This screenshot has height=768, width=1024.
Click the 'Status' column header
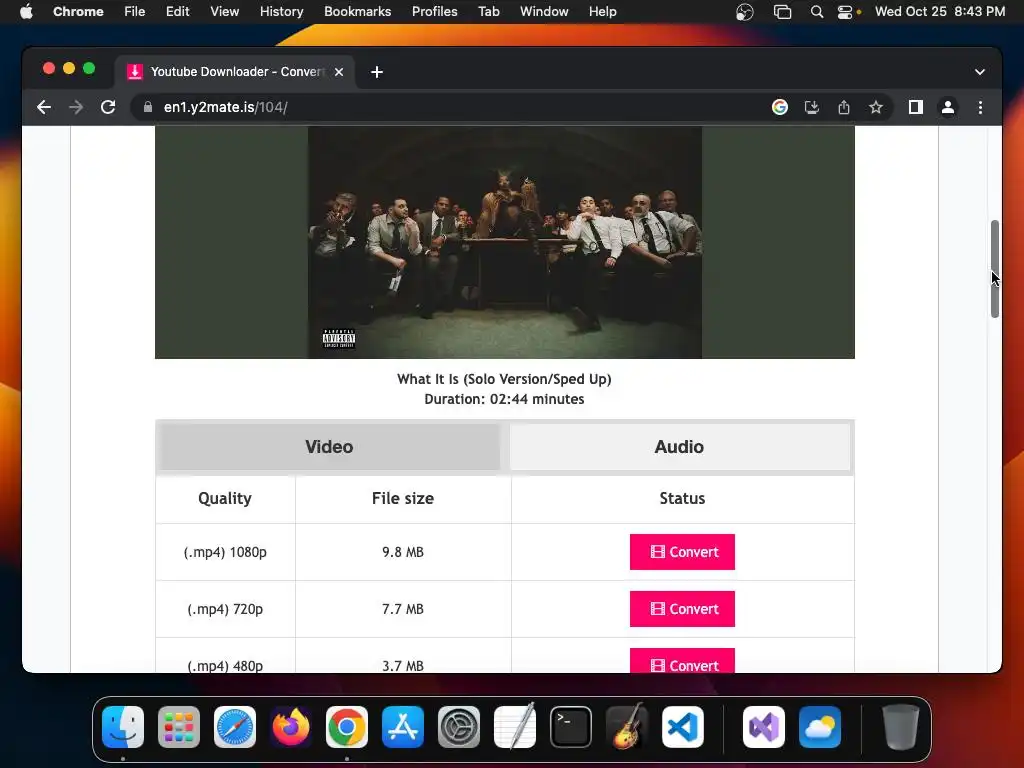pyautogui.click(x=682, y=498)
